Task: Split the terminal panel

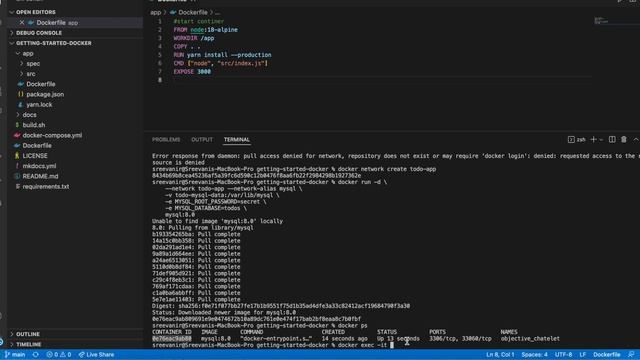Action: point(612,140)
